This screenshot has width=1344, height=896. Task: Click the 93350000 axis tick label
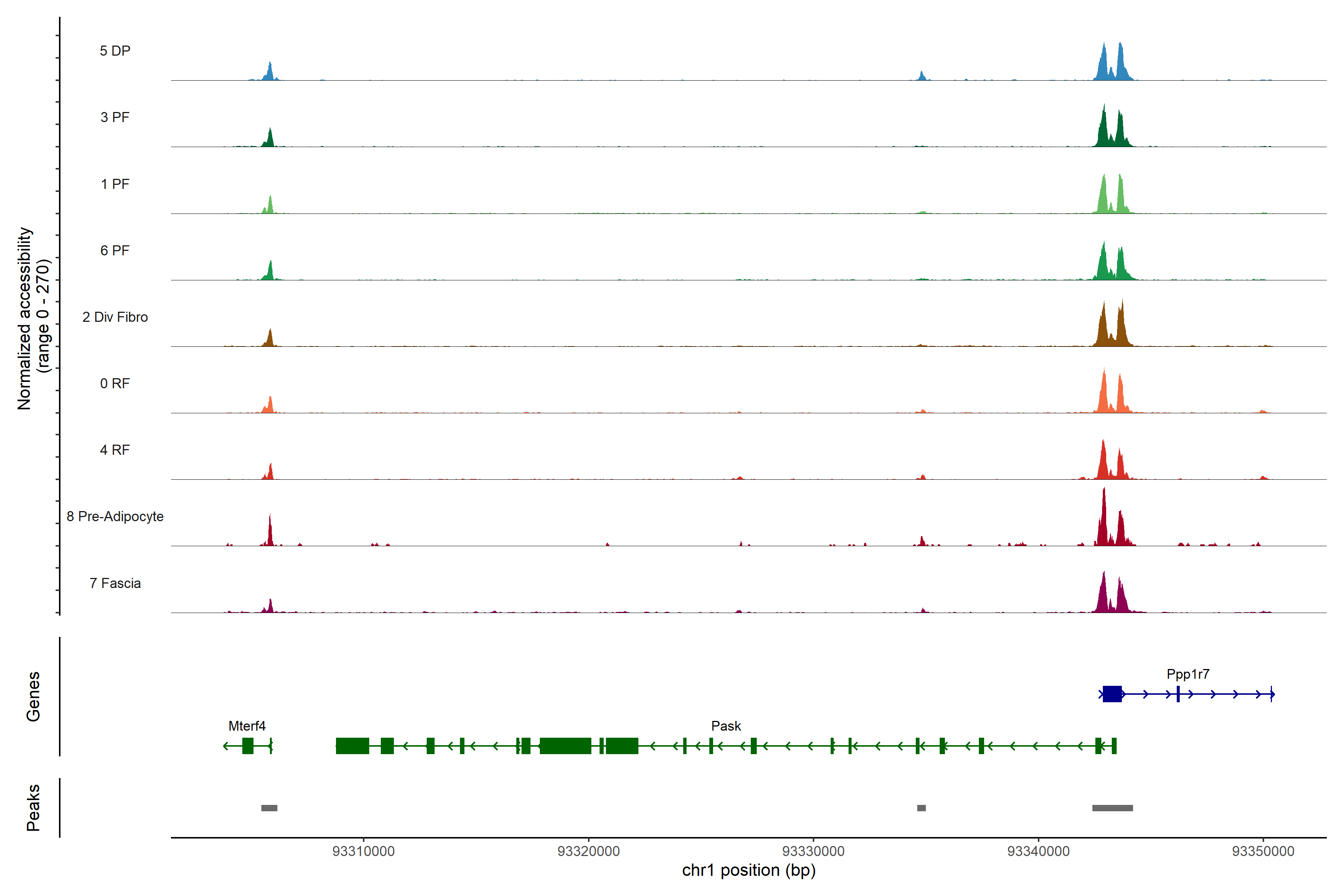pos(1263,852)
